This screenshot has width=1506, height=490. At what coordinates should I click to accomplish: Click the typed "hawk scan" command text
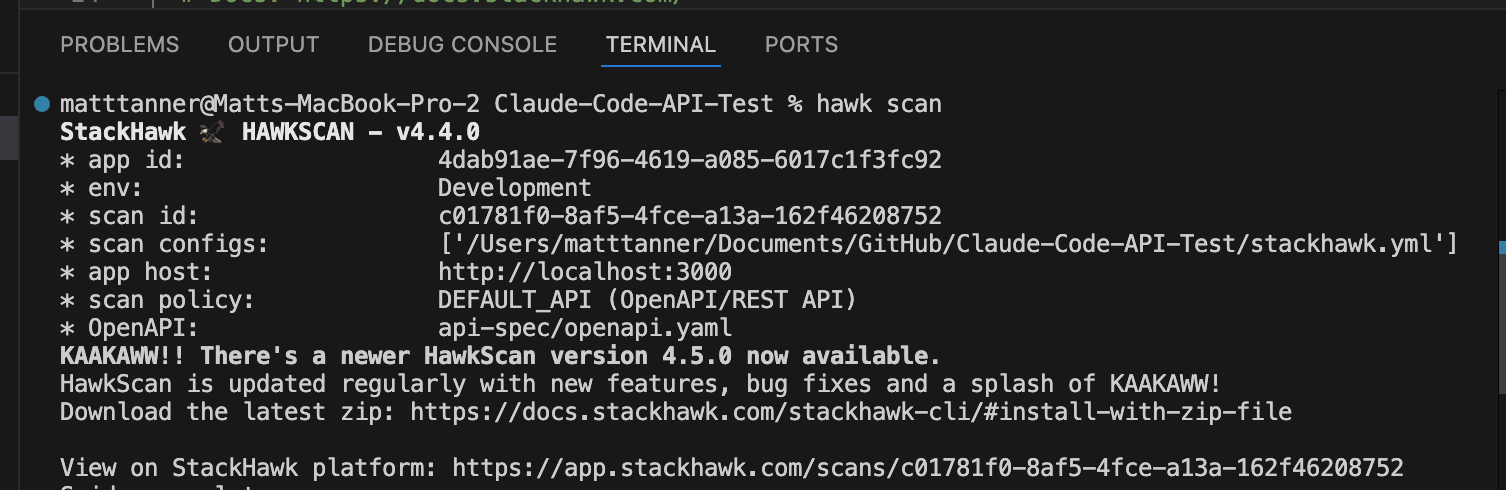point(879,104)
